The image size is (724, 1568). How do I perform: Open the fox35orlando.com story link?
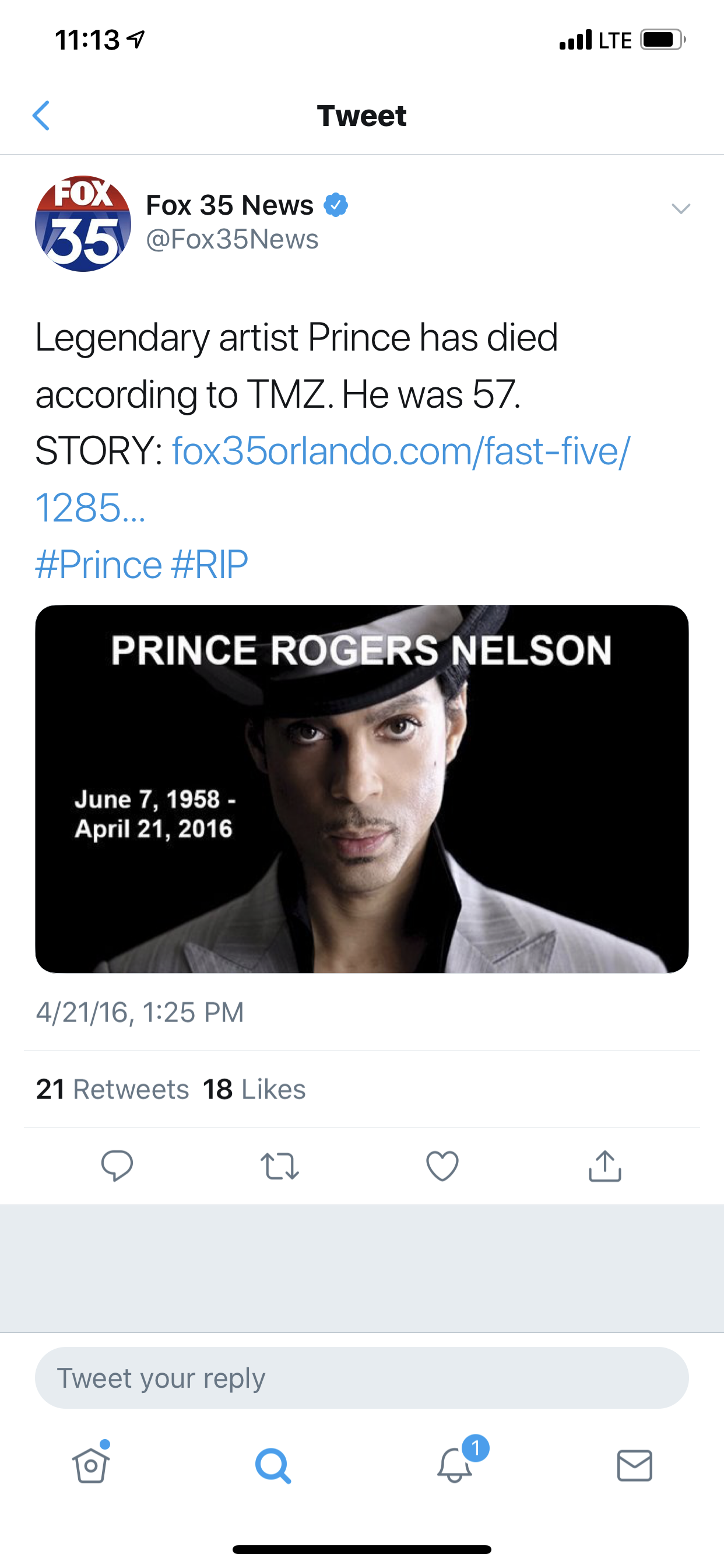click(333, 479)
